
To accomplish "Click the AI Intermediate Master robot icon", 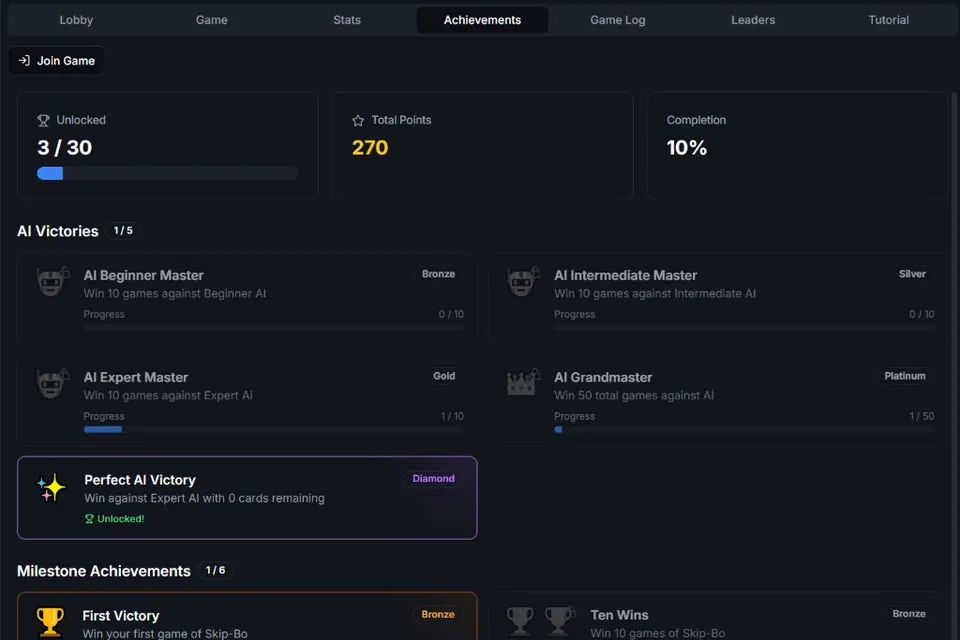I will pos(523,281).
